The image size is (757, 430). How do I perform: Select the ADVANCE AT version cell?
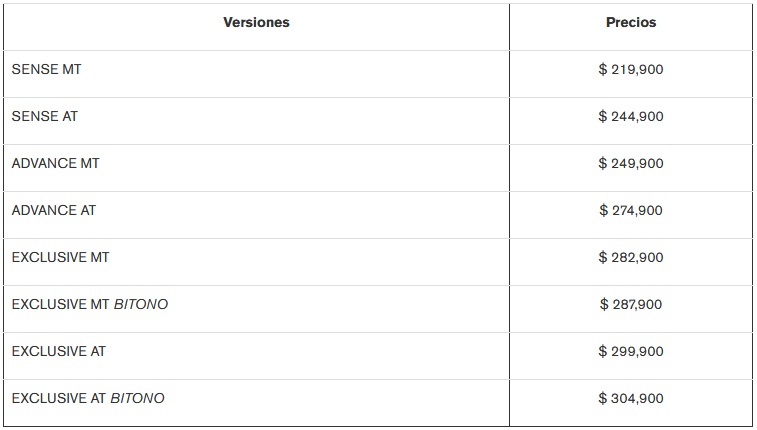pyautogui.click(x=54, y=211)
